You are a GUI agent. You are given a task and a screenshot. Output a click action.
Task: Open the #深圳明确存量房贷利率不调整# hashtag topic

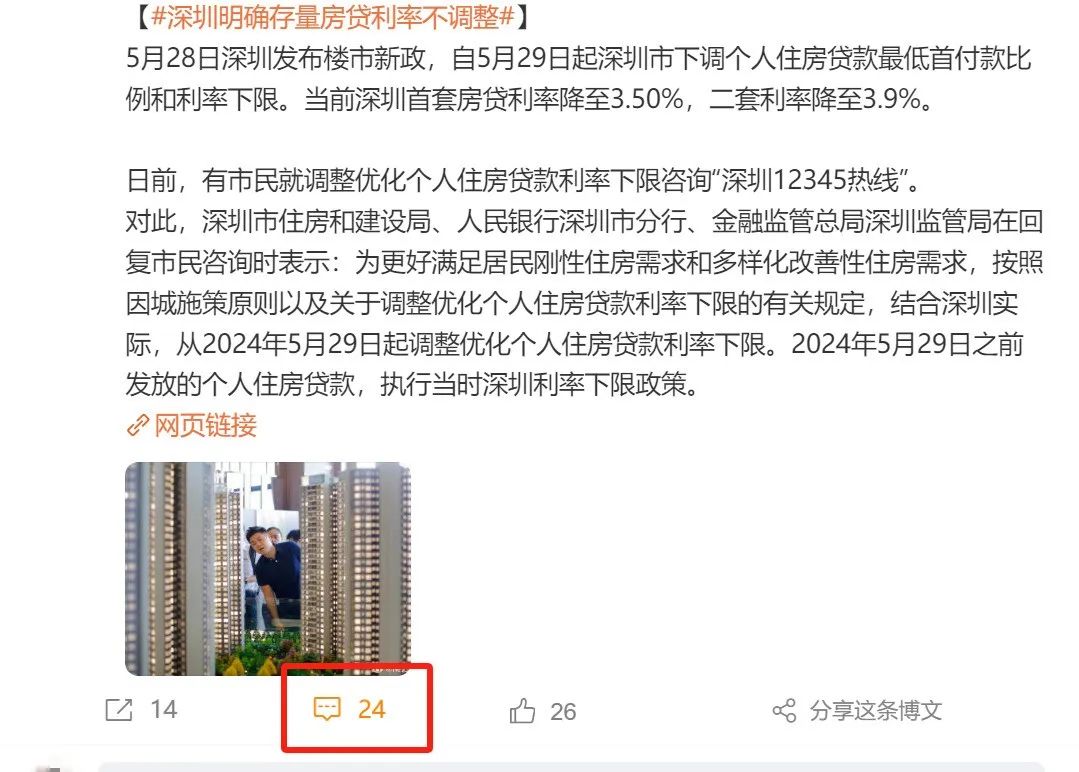pyautogui.click(x=333, y=18)
